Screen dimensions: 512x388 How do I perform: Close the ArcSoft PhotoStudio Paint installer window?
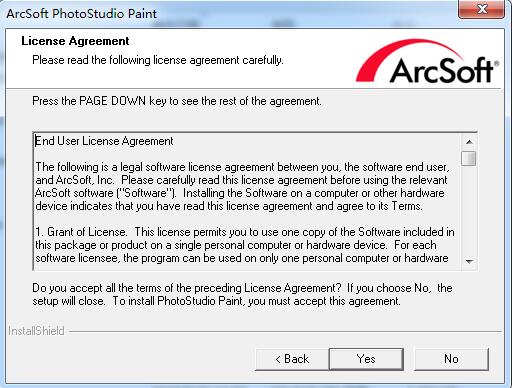pos(482,9)
